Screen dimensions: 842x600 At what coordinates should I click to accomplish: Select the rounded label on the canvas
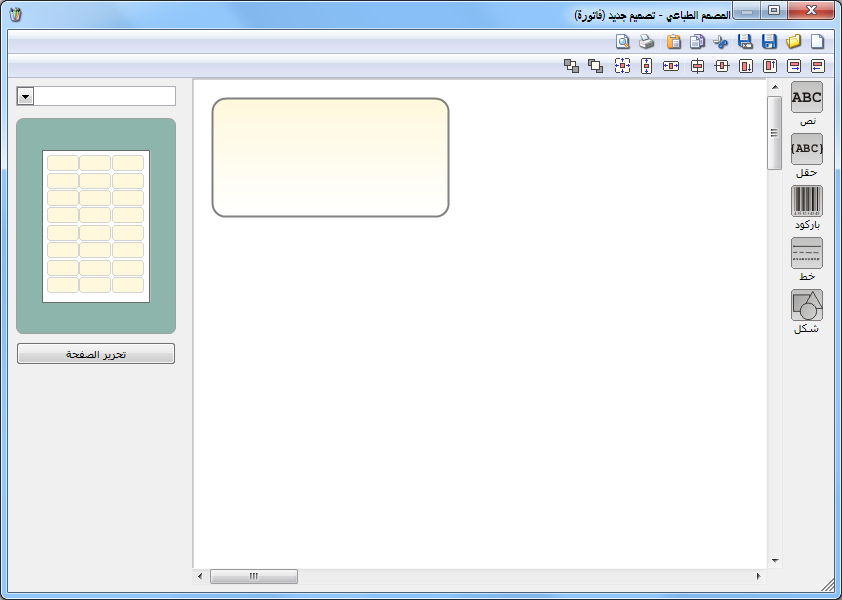tap(330, 157)
